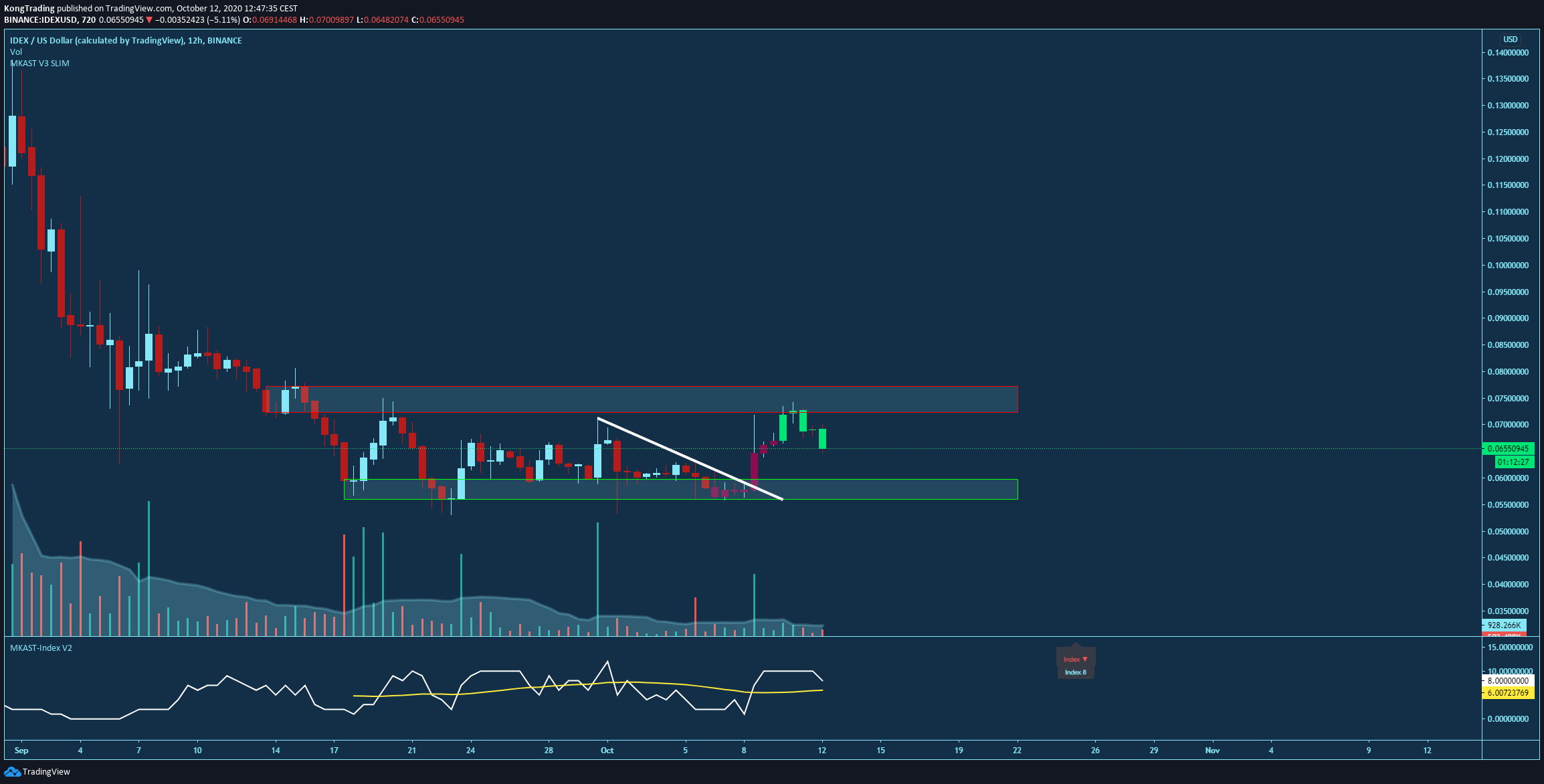1544x784 pixels.
Task: Click the Index 8 label
Action: click(1076, 672)
